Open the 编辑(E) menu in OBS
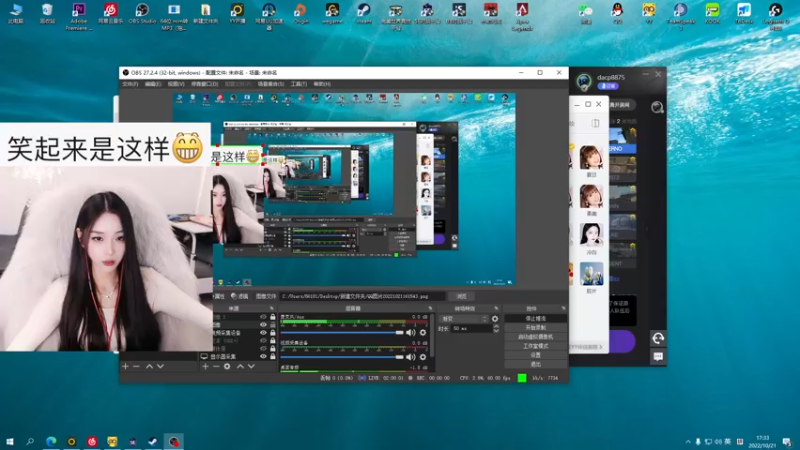800x450 pixels. click(153, 84)
